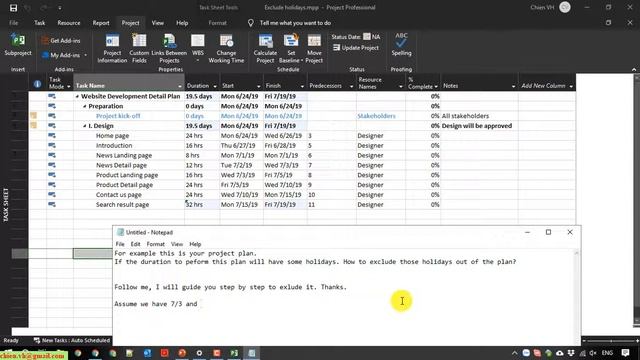
Task: Click the note icon on Project kick-off row
Action: tap(33, 116)
